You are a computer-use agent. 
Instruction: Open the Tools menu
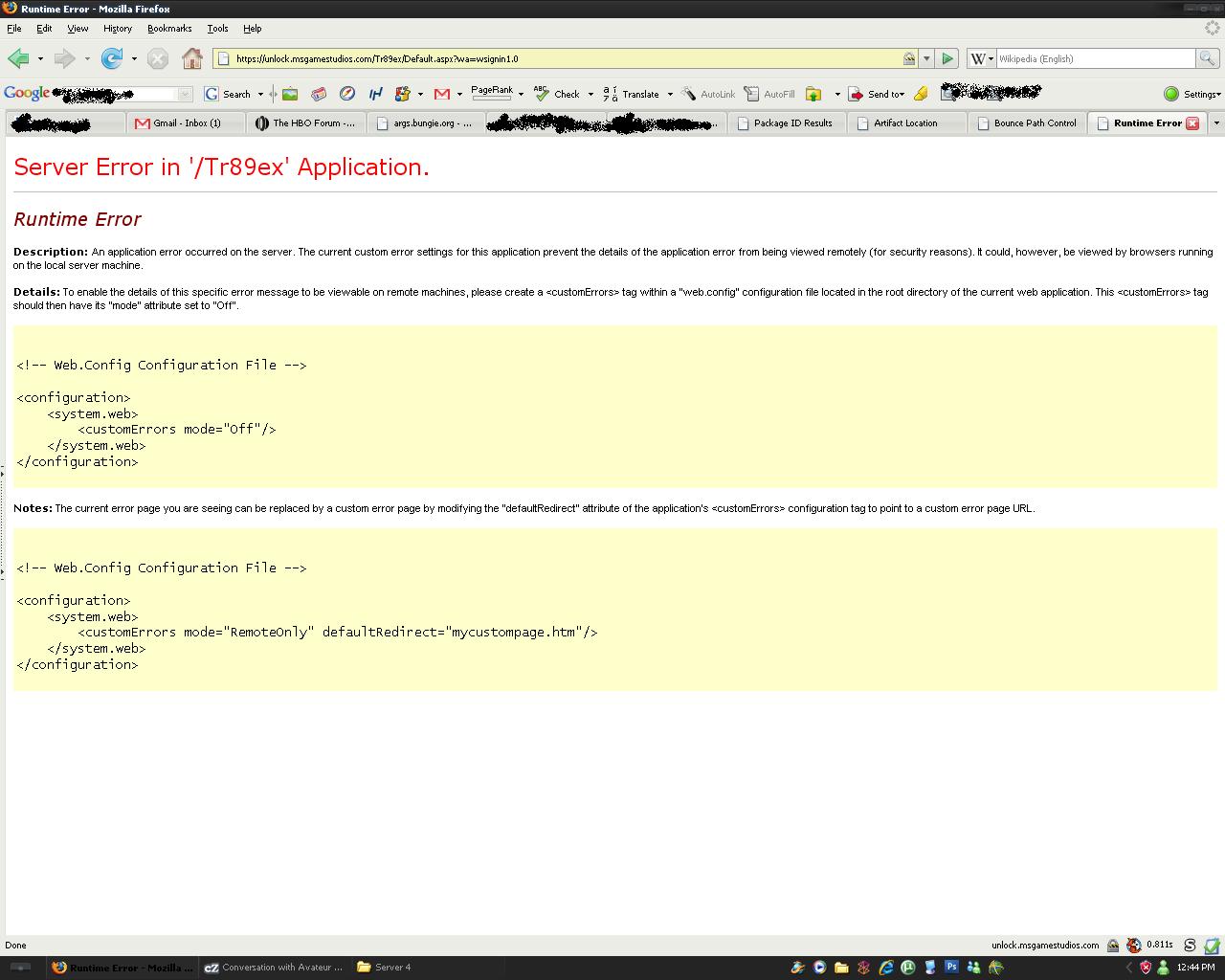click(217, 29)
